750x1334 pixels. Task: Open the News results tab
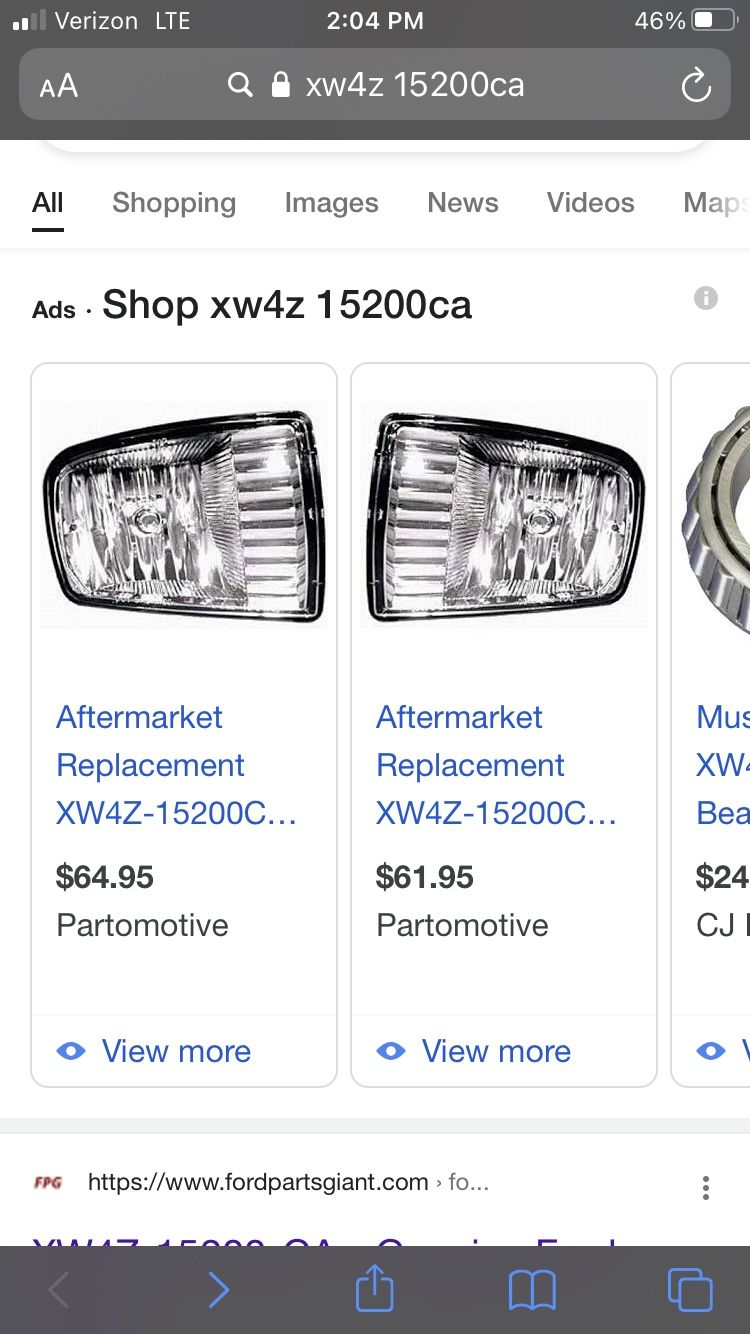pyautogui.click(x=463, y=203)
